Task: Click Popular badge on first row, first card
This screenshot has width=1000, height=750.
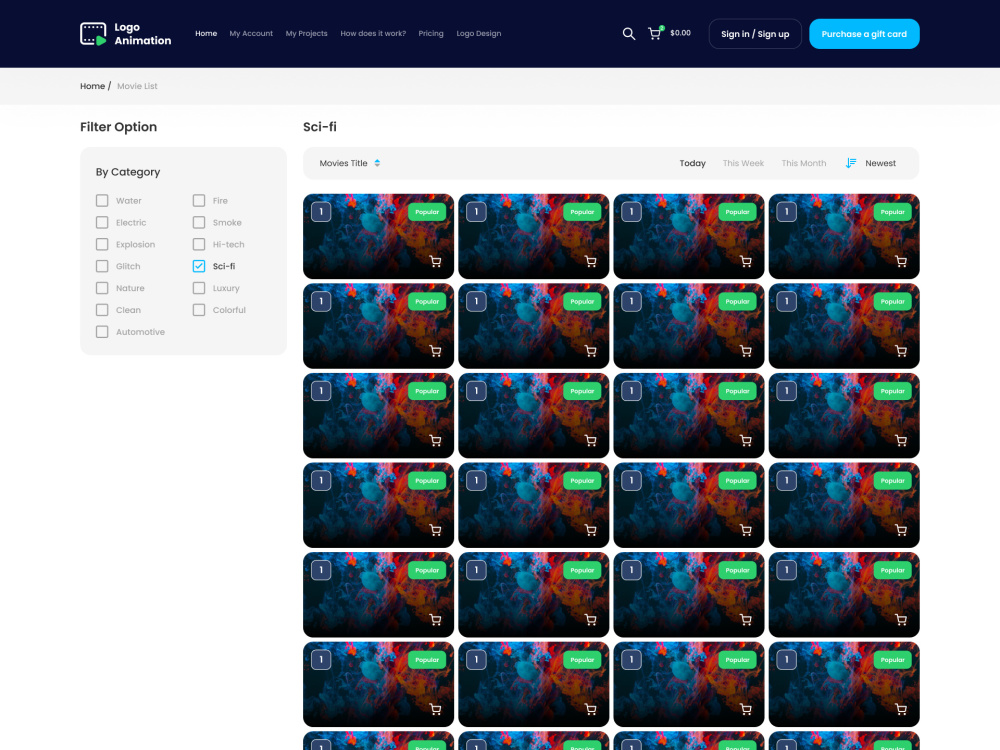Action: coord(427,212)
